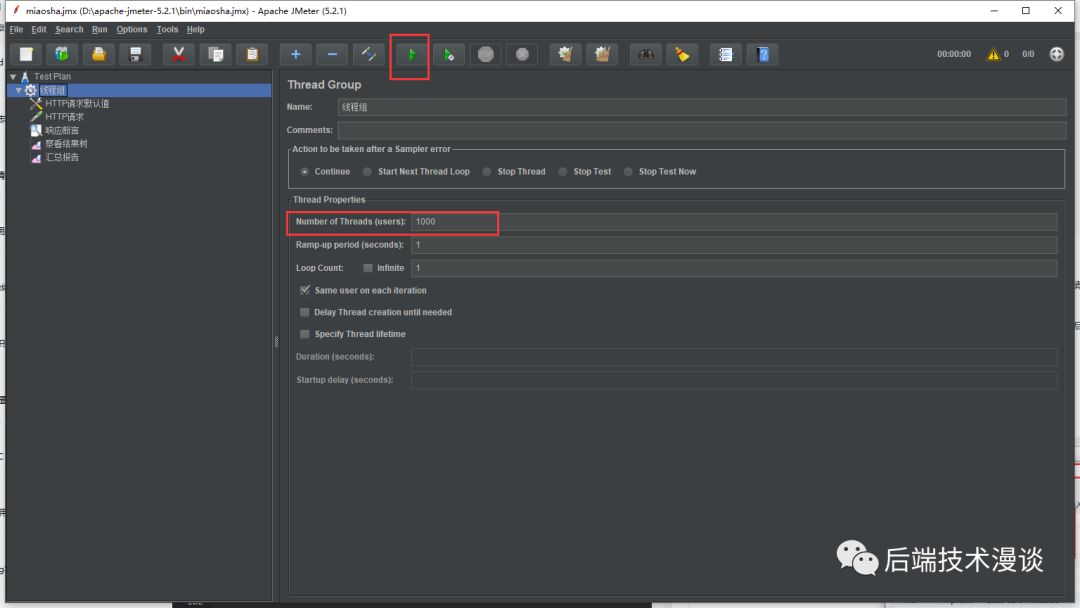Open Help with the question mark icon
This screenshot has height=608, width=1080.
pos(762,54)
